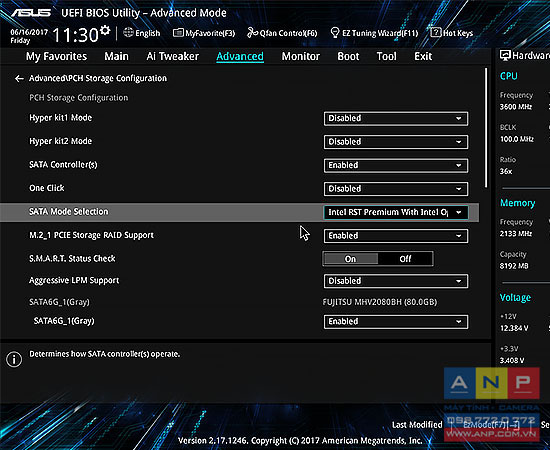Select the Hyper kit1 Mode label
This screenshot has height=450, width=550.
coord(61,118)
